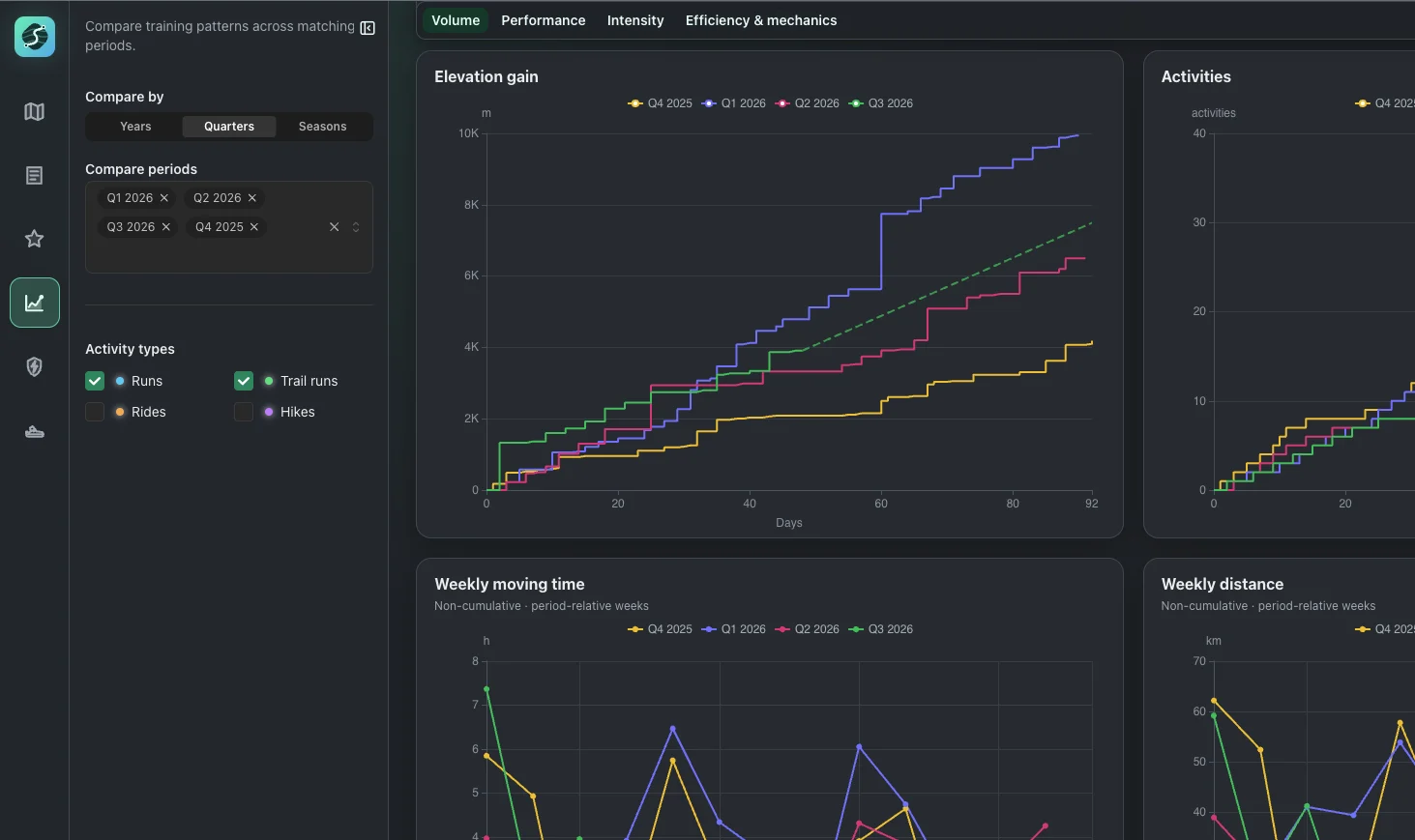This screenshot has height=840, width=1415.
Task: Compare by Quarters
Action: [x=229, y=127]
